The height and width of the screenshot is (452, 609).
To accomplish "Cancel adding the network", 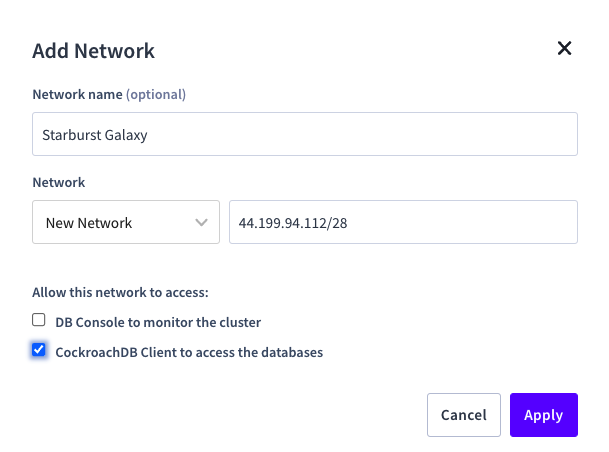I will click(463, 415).
